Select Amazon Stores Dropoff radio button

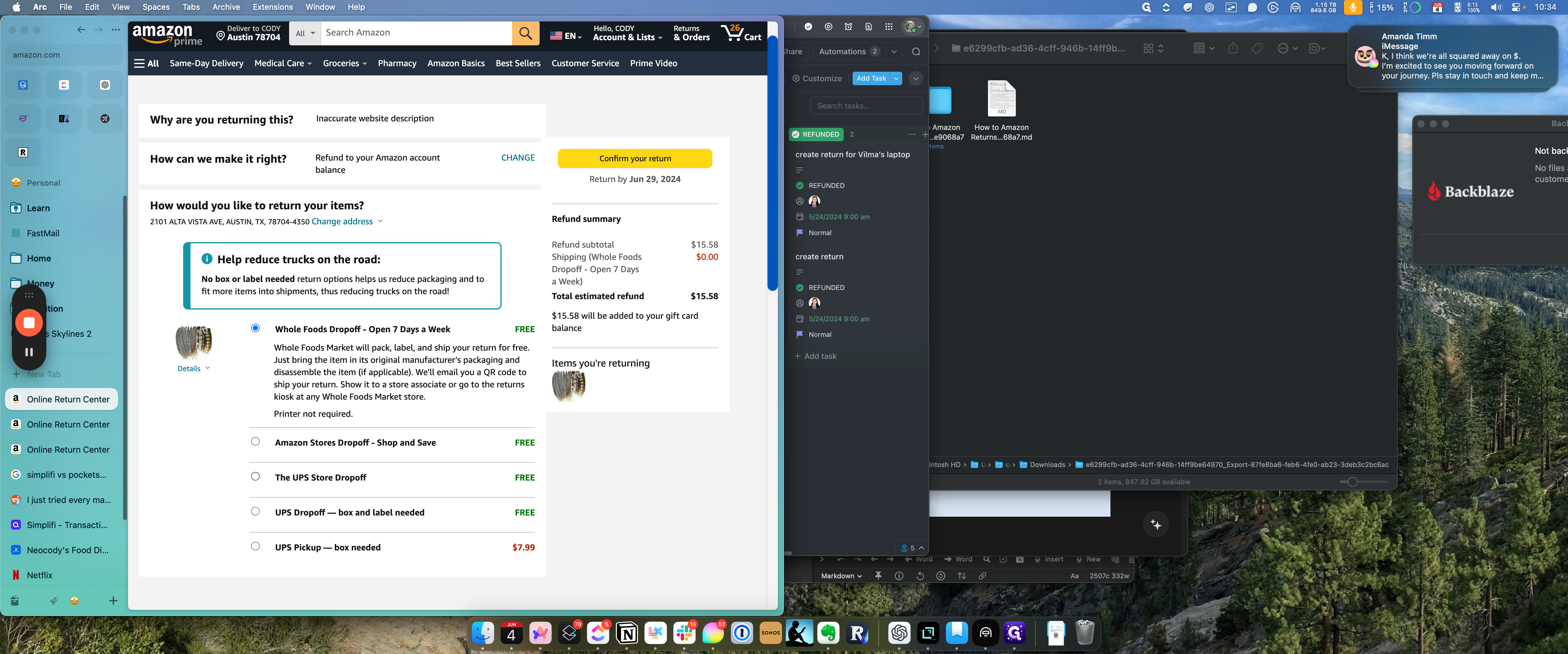click(x=255, y=442)
